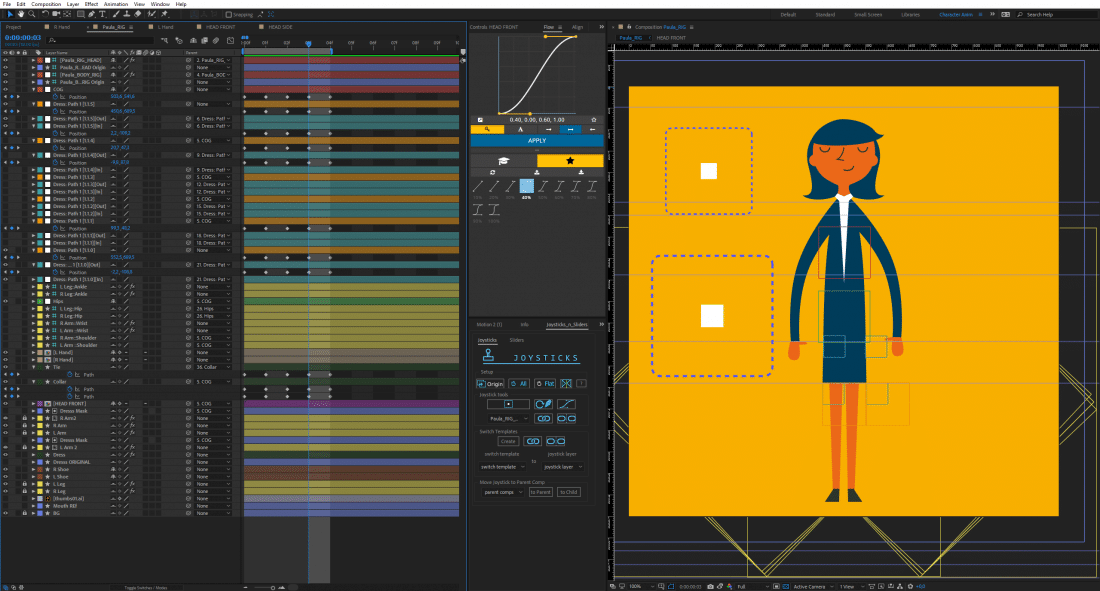Image resolution: width=1100 pixels, height=591 pixels.
Task: Click the Create switch template button
Action: pyautogui.click(x=508, y=441)
